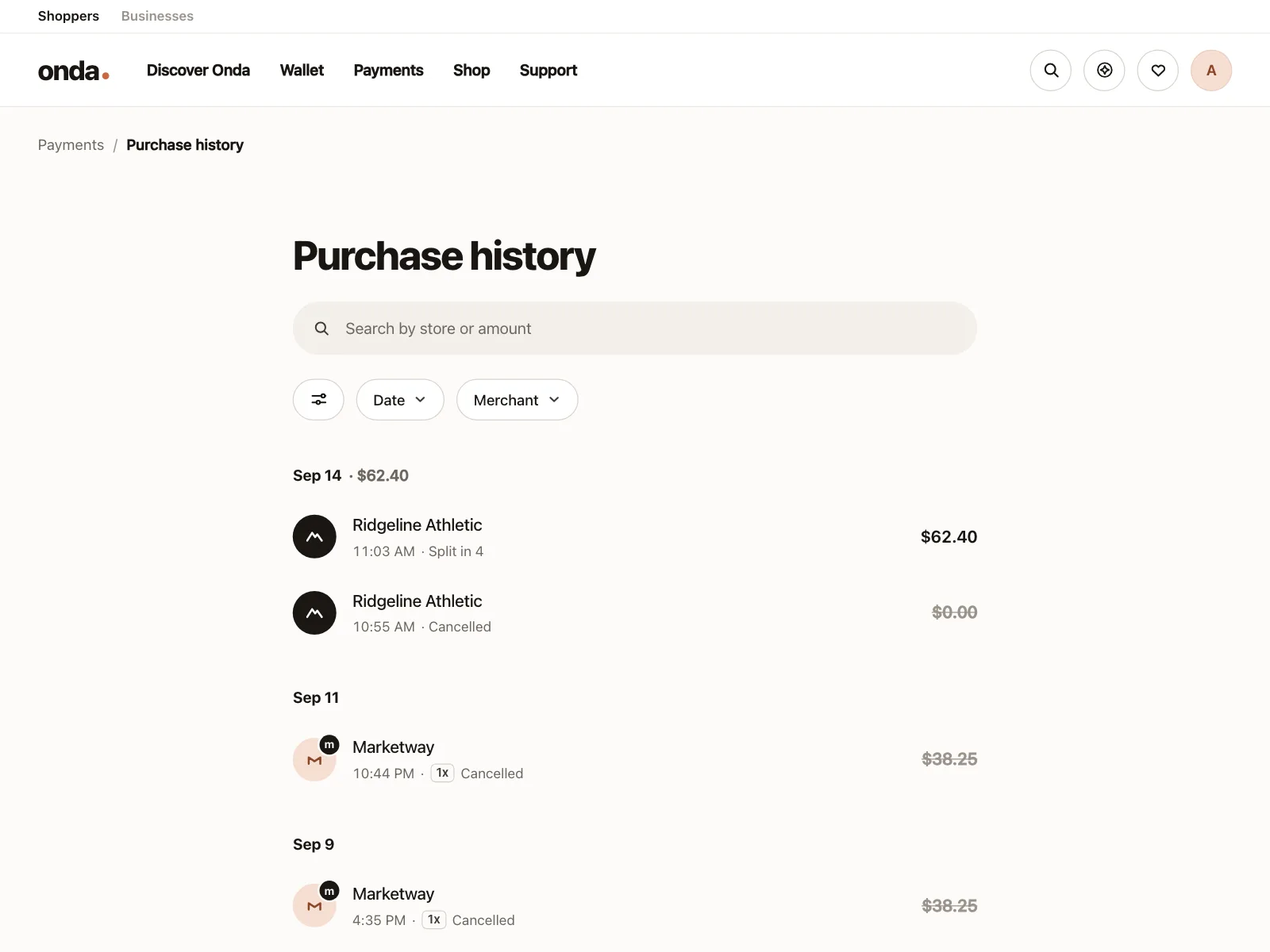Open the account avatar A
Viewport: 1270px width, 952px height.
[x=1211, y=71]
